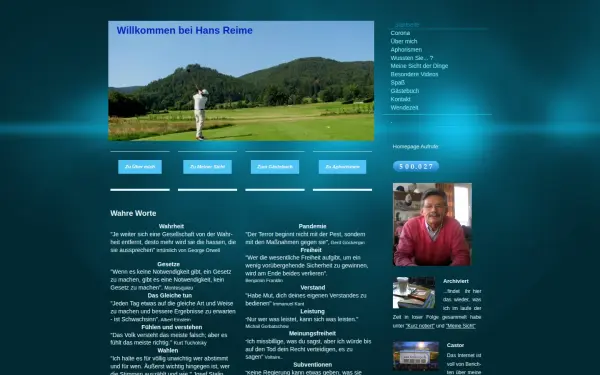600x375 pixels.
Task: Click the 'Wahre Worte' heading
Action: [x=133, y=214]
